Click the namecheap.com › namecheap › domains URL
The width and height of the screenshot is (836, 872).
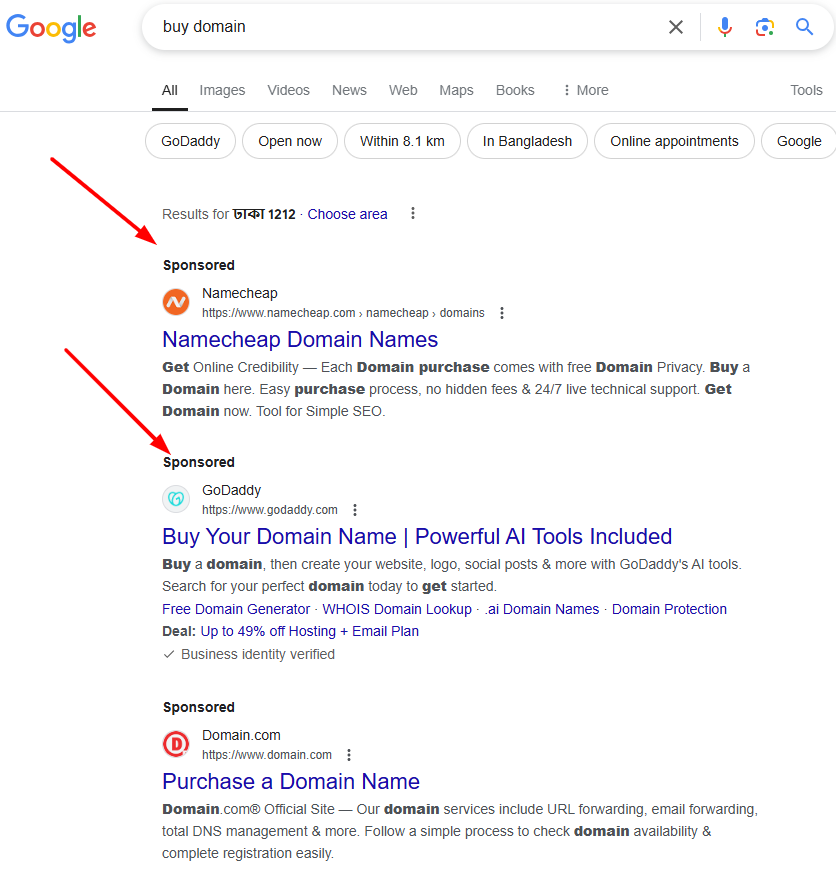coord(343,313)
